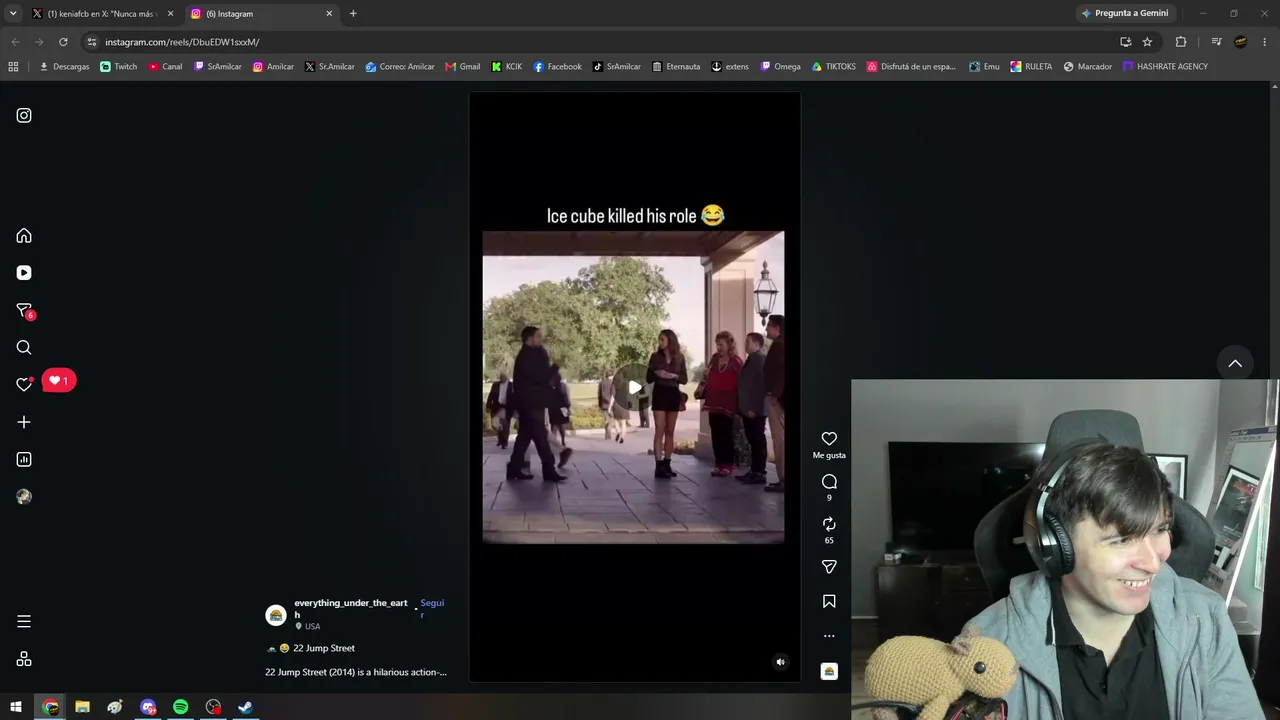Screen dimensions: 1280x720
Task: Open the reel's three-dot options menu
Action: coord(829,636)
